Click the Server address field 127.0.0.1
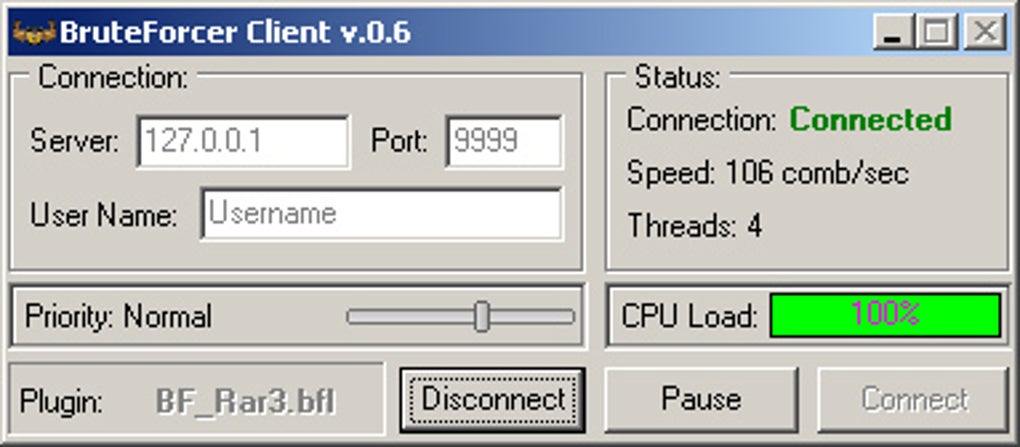 point(243,141)
